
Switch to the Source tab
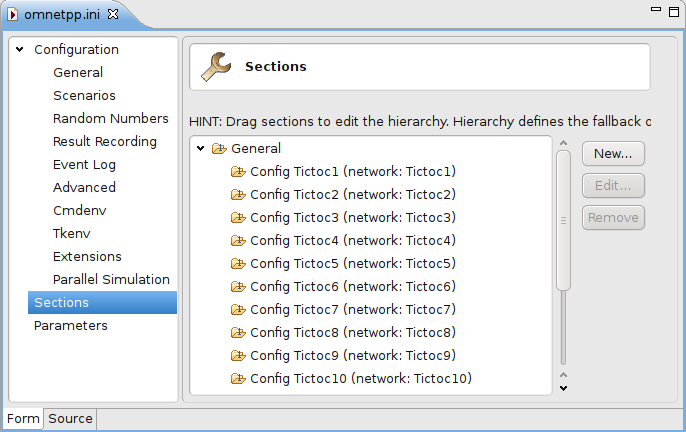pos(70,419)
